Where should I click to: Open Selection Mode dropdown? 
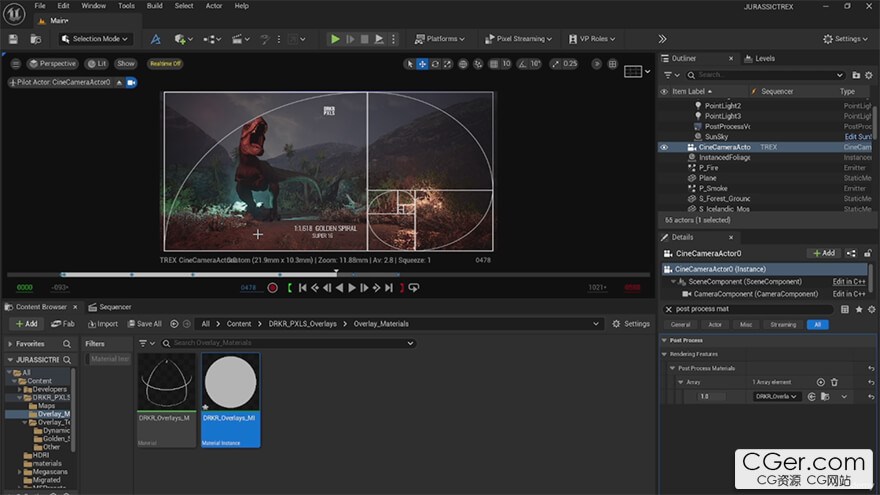coord(95,39)
